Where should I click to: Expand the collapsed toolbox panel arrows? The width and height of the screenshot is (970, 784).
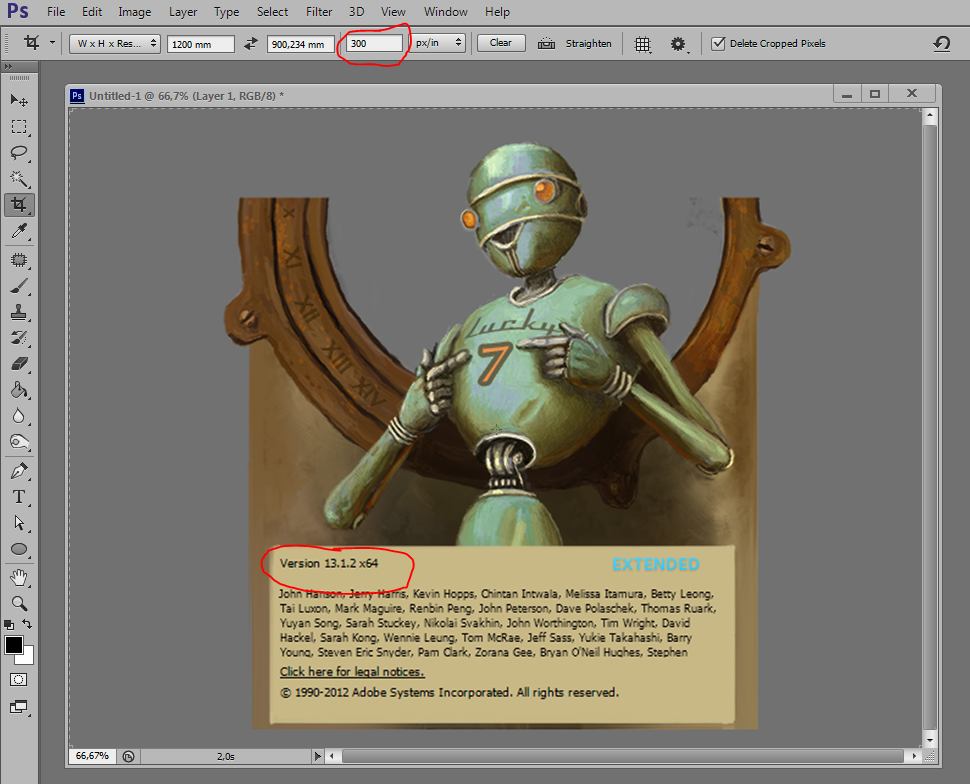(x=7, y=66)
